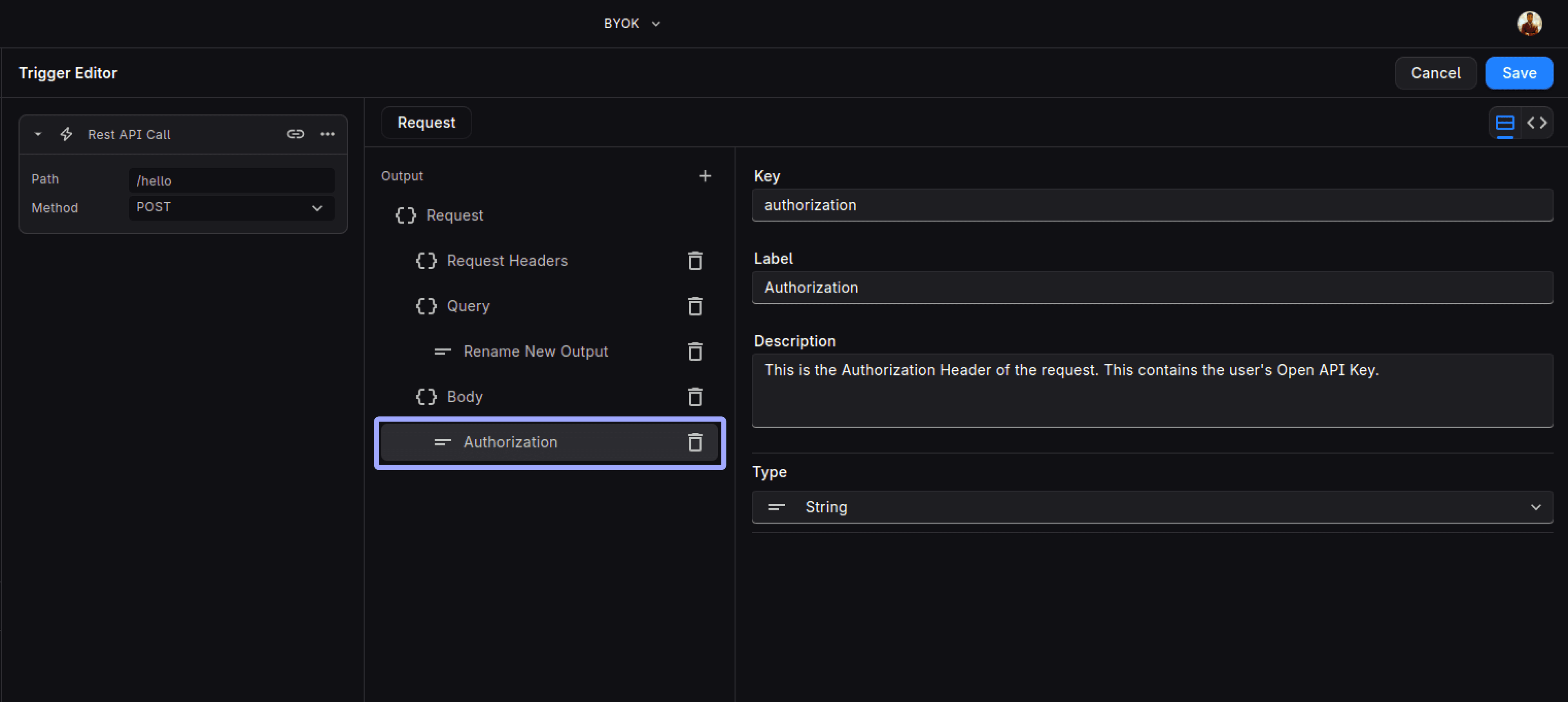Select the form view icon in top right
The height and width of the screenshot is (702, 1568).
1504,123
